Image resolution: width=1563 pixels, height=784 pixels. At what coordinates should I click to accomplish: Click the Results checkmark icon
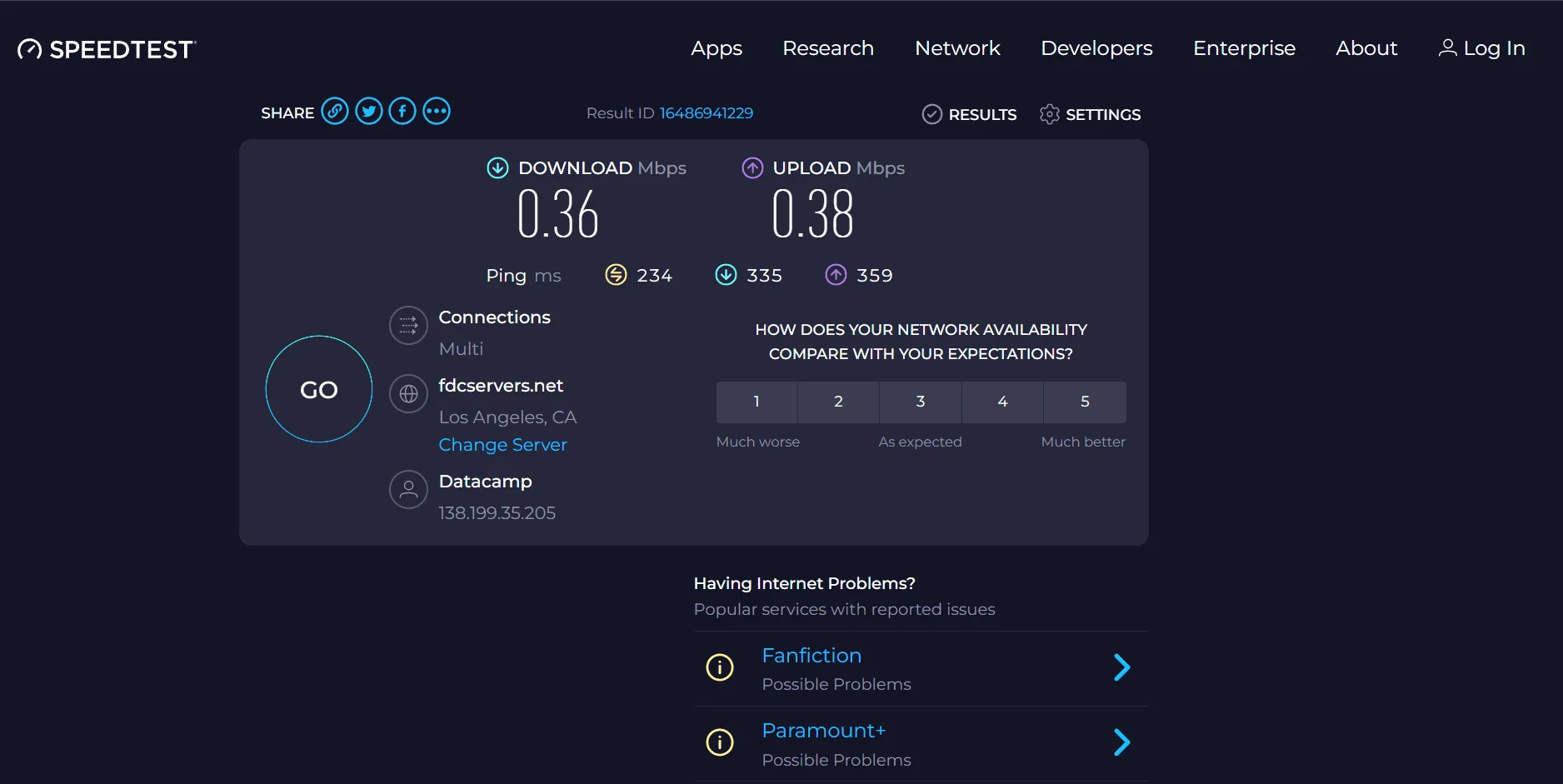(x=932, y=114)
